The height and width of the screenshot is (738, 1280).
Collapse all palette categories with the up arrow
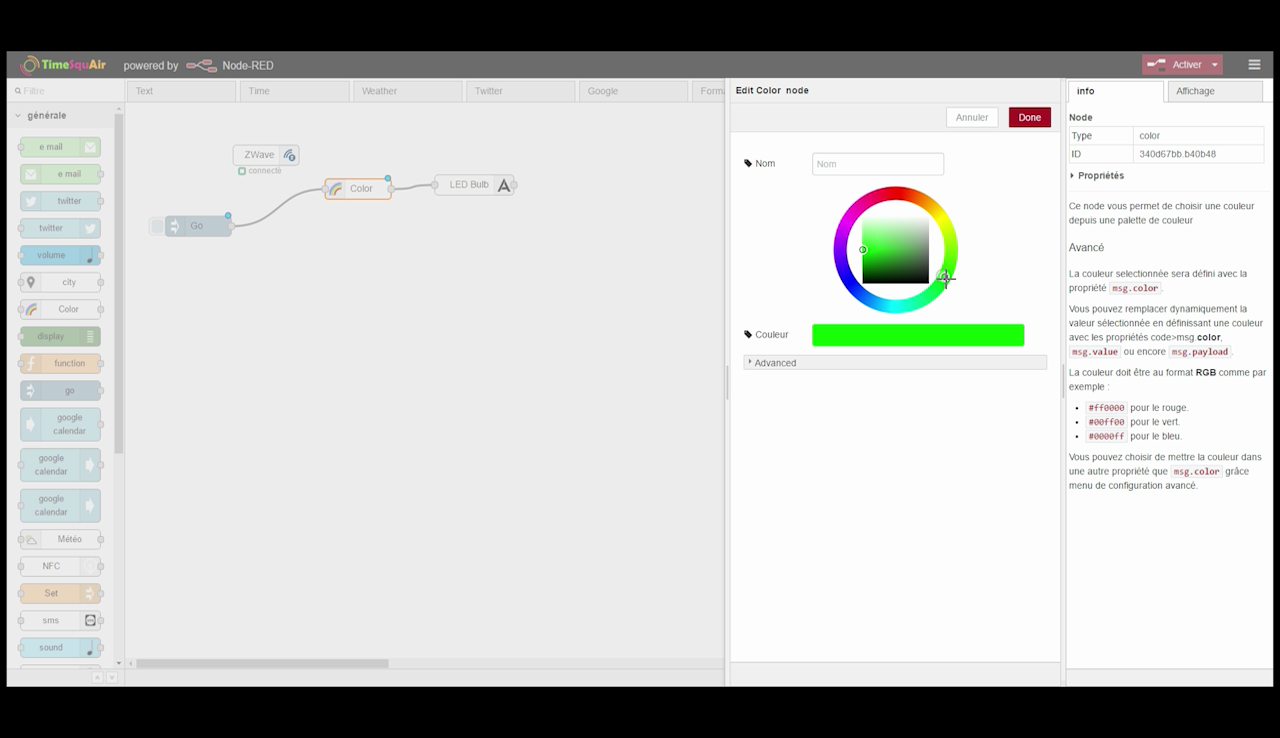point(97,677)
